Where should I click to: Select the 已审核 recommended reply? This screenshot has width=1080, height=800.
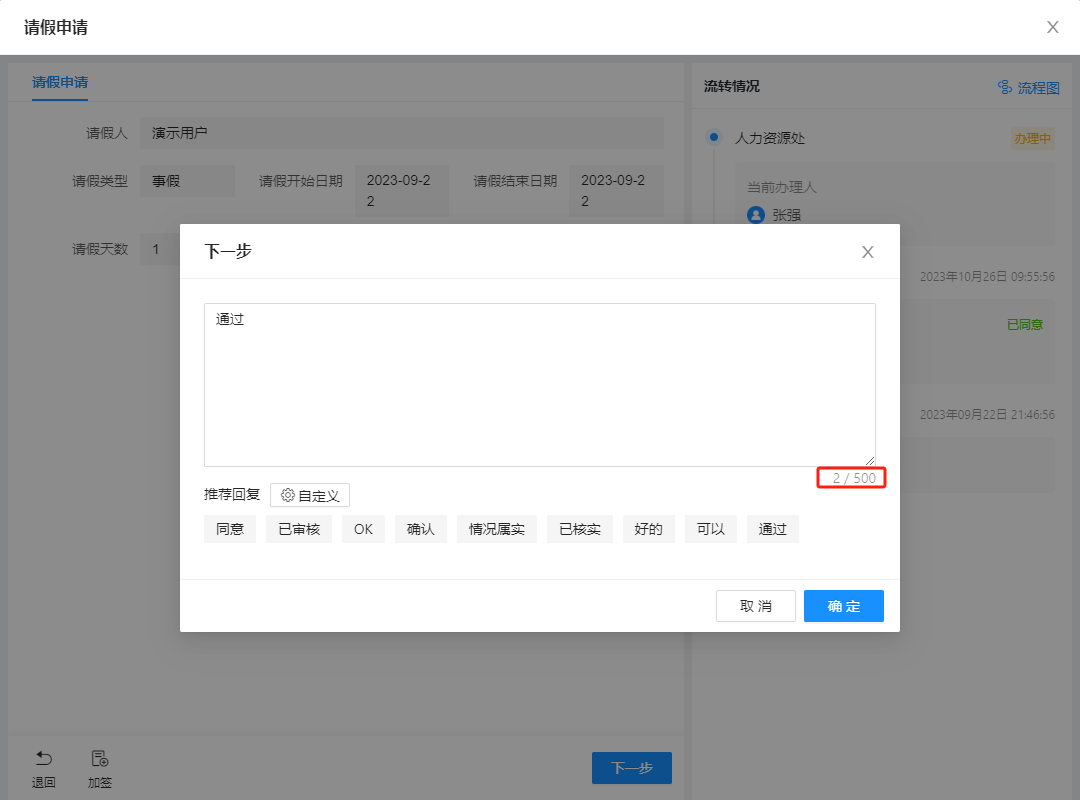[299, 529]
